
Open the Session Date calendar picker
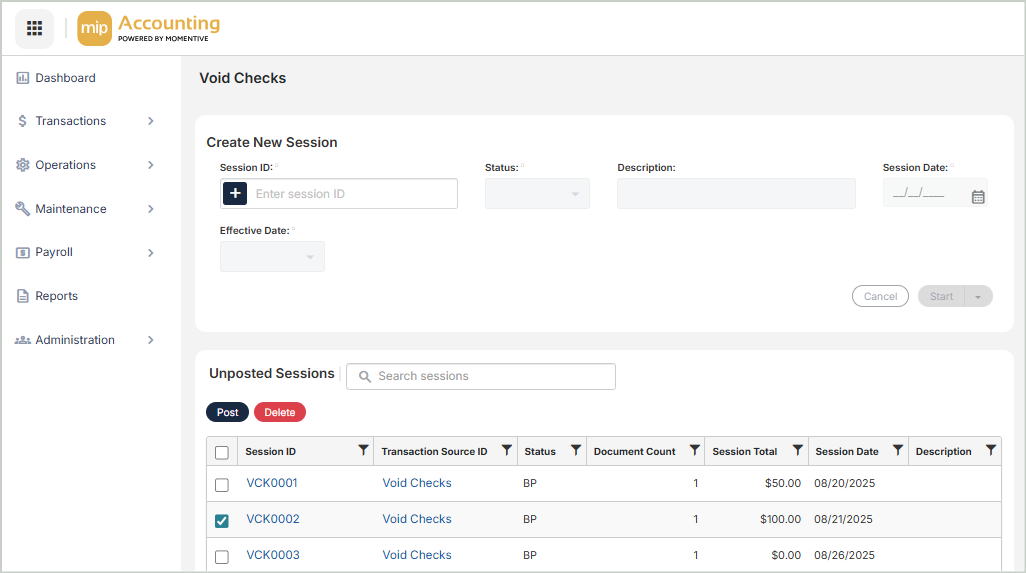coord(978,197)
